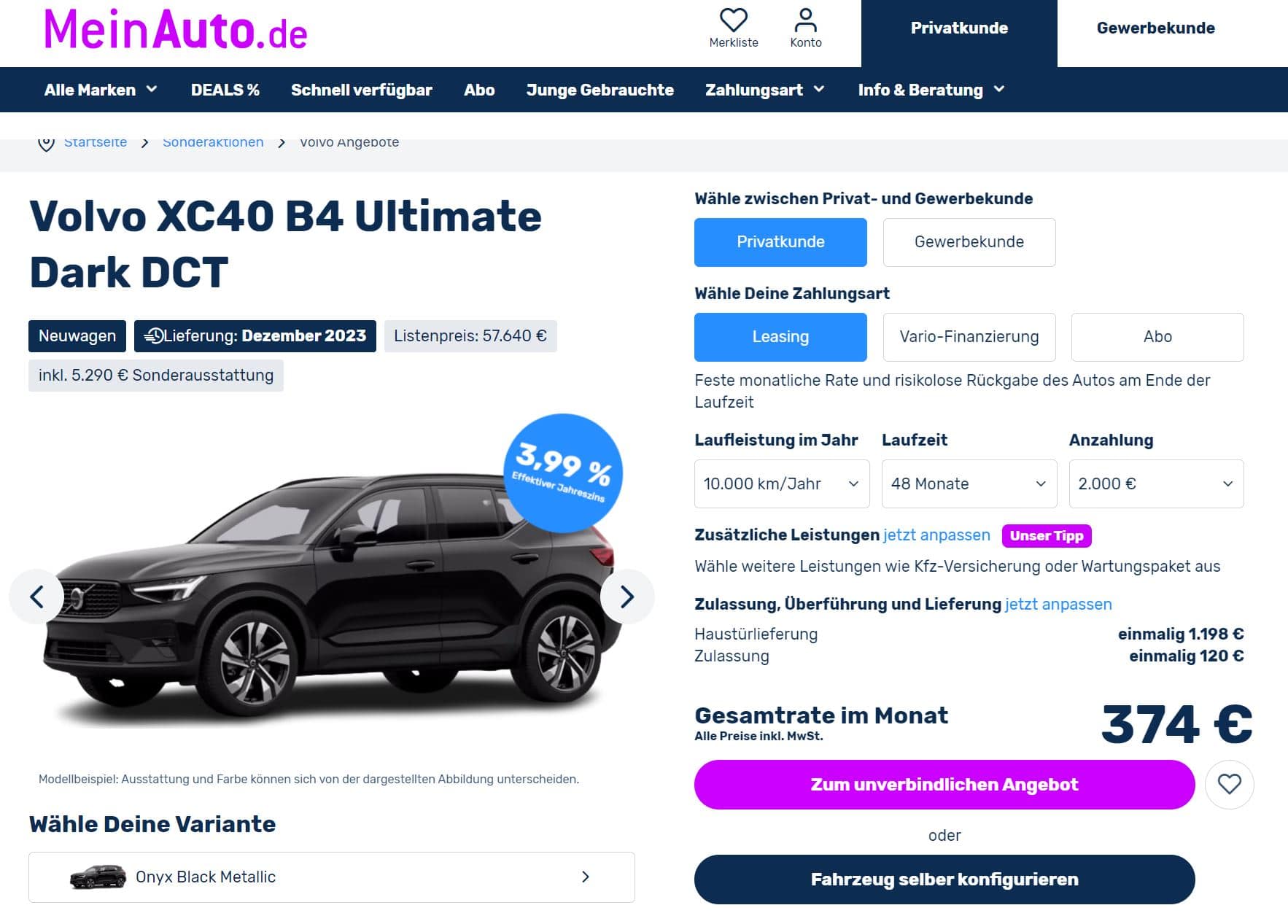Show next car image arrow

click(x=626, y=597)
